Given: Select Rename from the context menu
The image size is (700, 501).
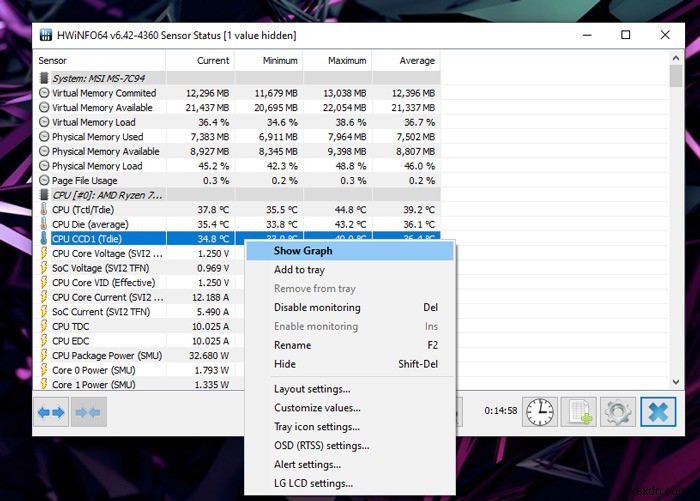Looking at the screenshot, I should click(350, 345).
